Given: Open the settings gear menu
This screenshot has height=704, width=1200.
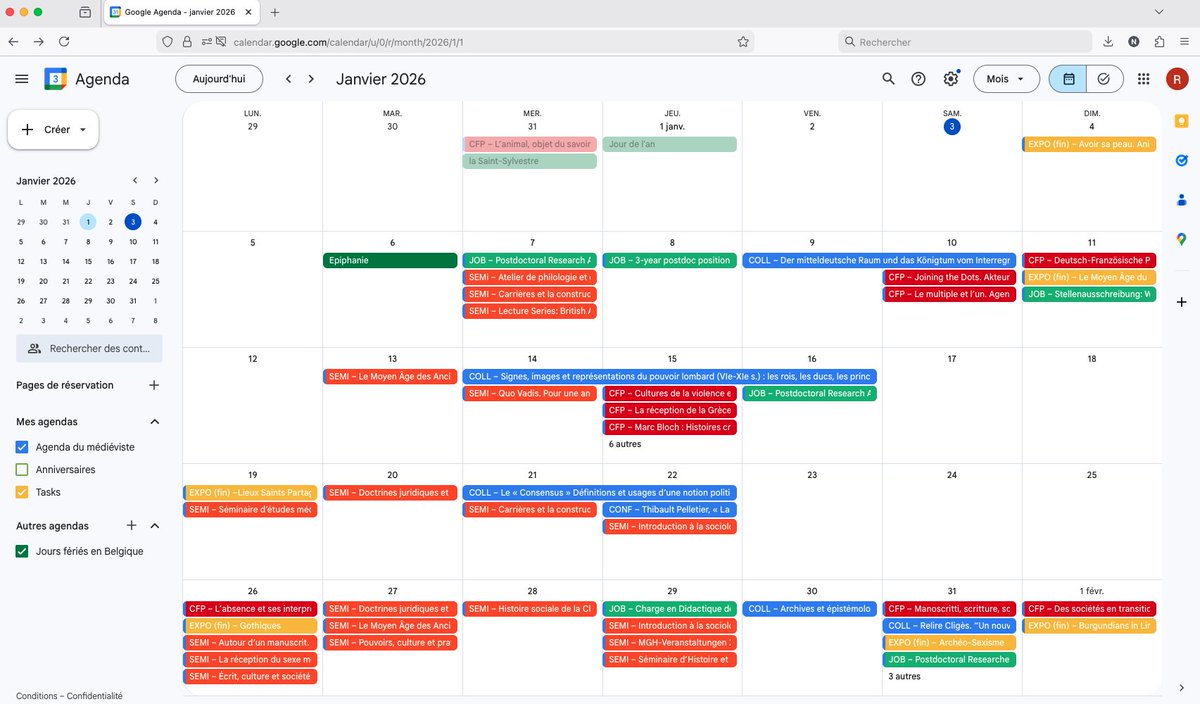Looking at the screenshot, I should tap(950, 79).
